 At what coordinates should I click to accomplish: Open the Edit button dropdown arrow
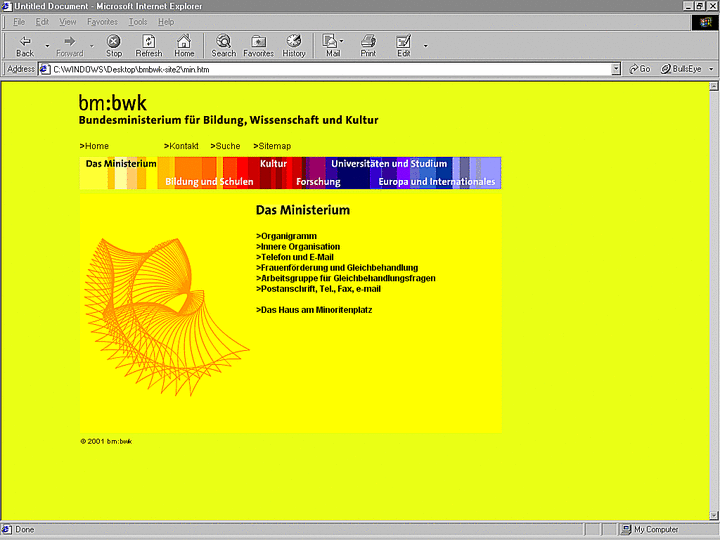(x=426, y=46)
